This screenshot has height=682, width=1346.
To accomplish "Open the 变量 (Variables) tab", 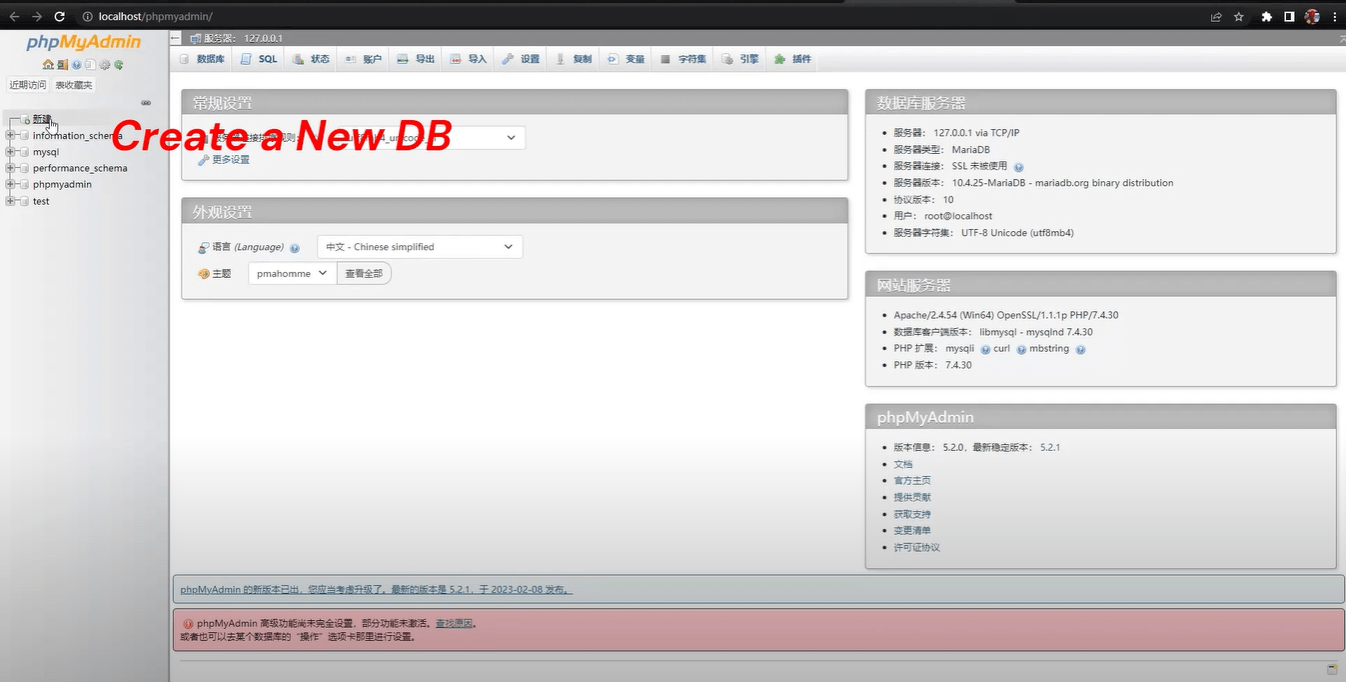I will [626, 59].
